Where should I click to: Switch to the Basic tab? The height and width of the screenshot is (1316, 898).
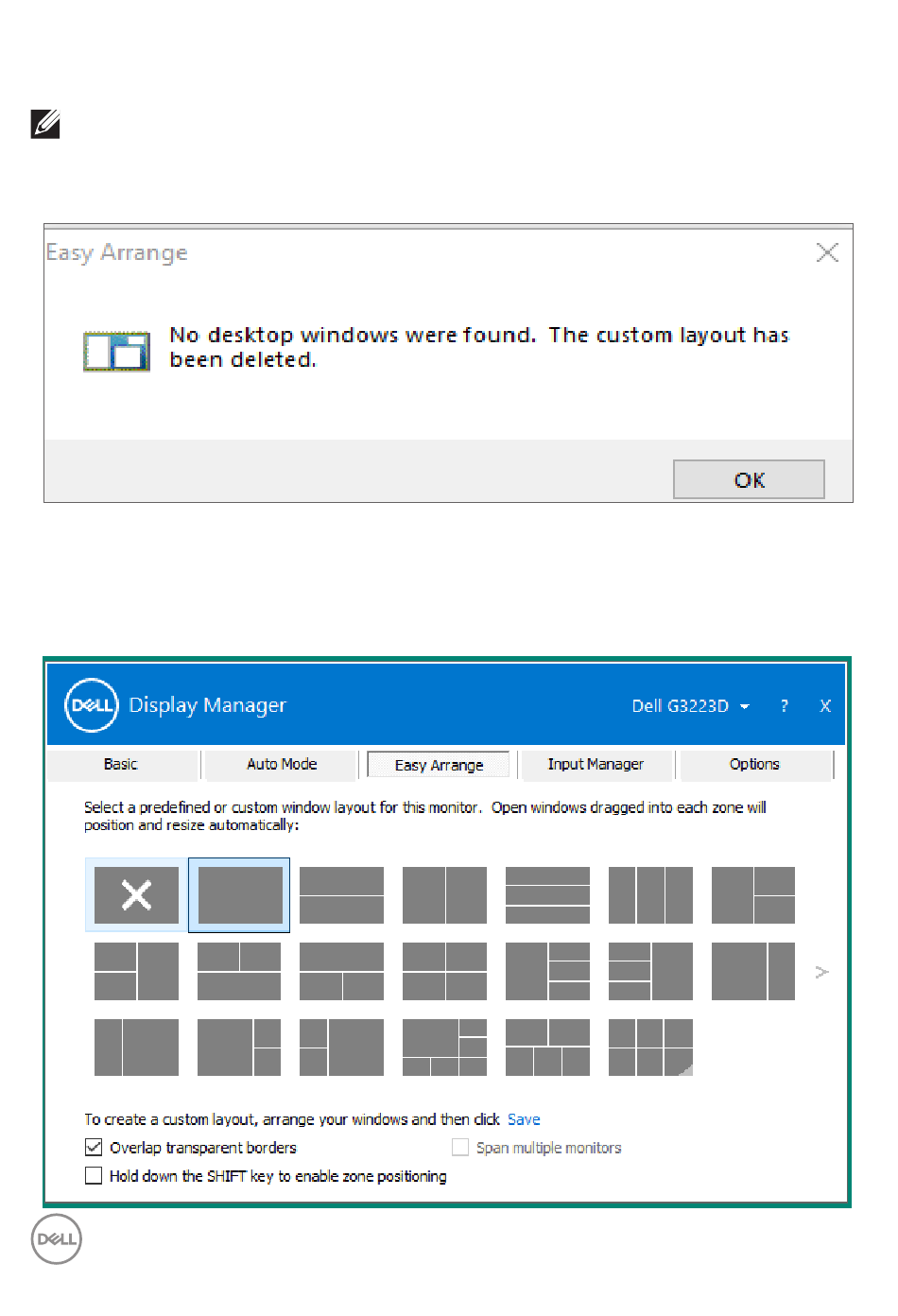click(x=121, y=764)
